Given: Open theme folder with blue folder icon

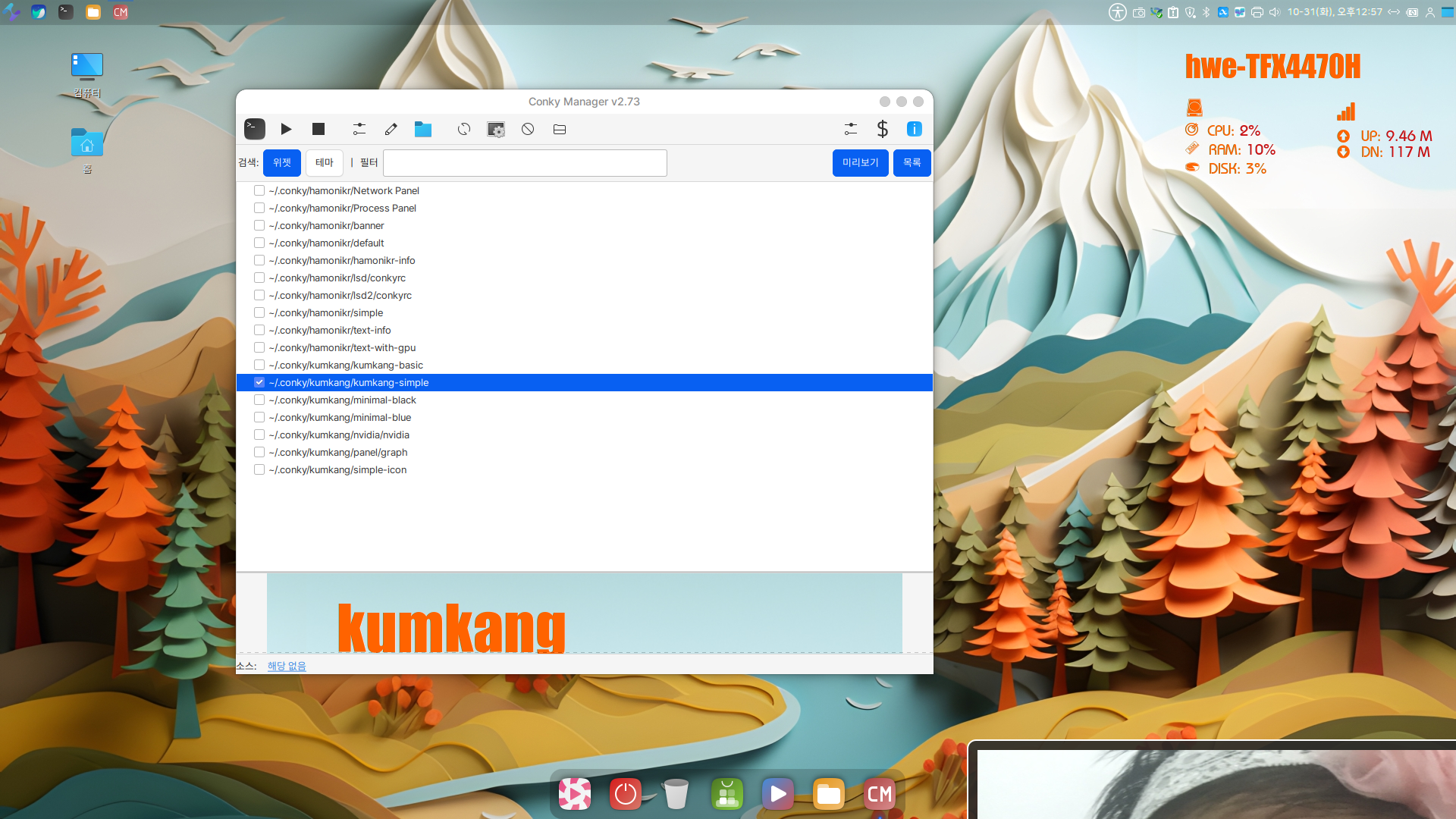Looking at the screenshot, I should 423,129.
